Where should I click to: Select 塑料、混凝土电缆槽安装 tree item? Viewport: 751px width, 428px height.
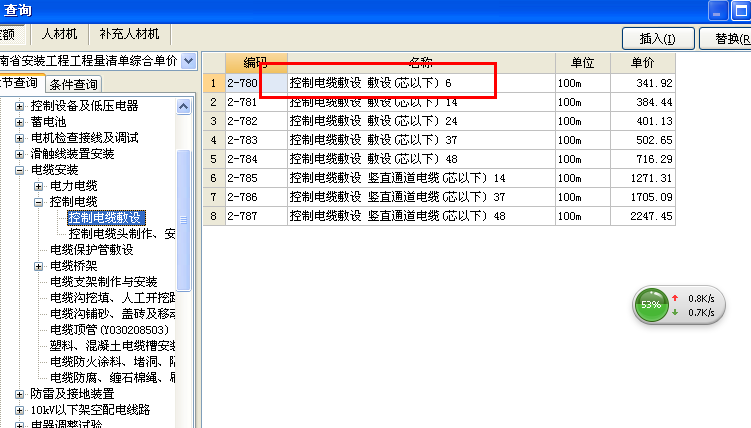(x=113, y=346)
